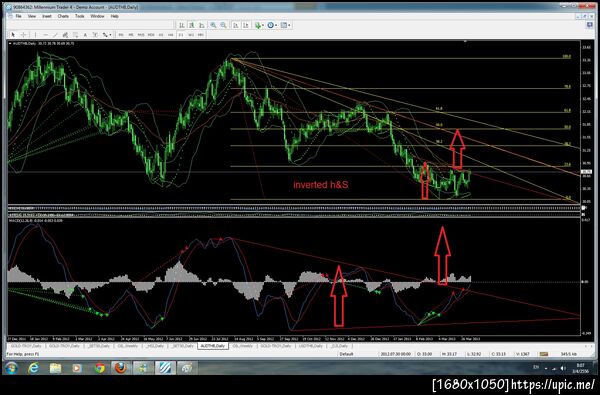Image resolution: width=600 pixels, height=395 pixels.
Task: Launch Internet Explorer from taskbar
Action: pos(34,368)
